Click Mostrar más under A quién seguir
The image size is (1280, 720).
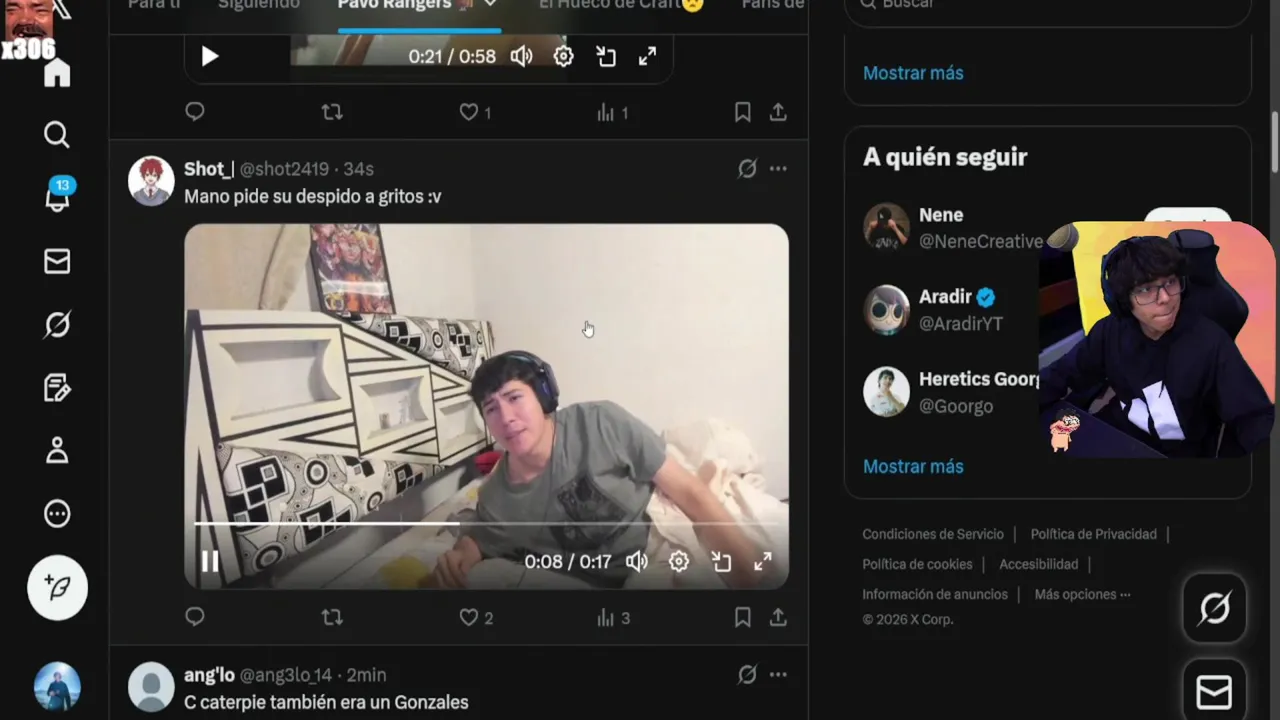coord(913,466)
